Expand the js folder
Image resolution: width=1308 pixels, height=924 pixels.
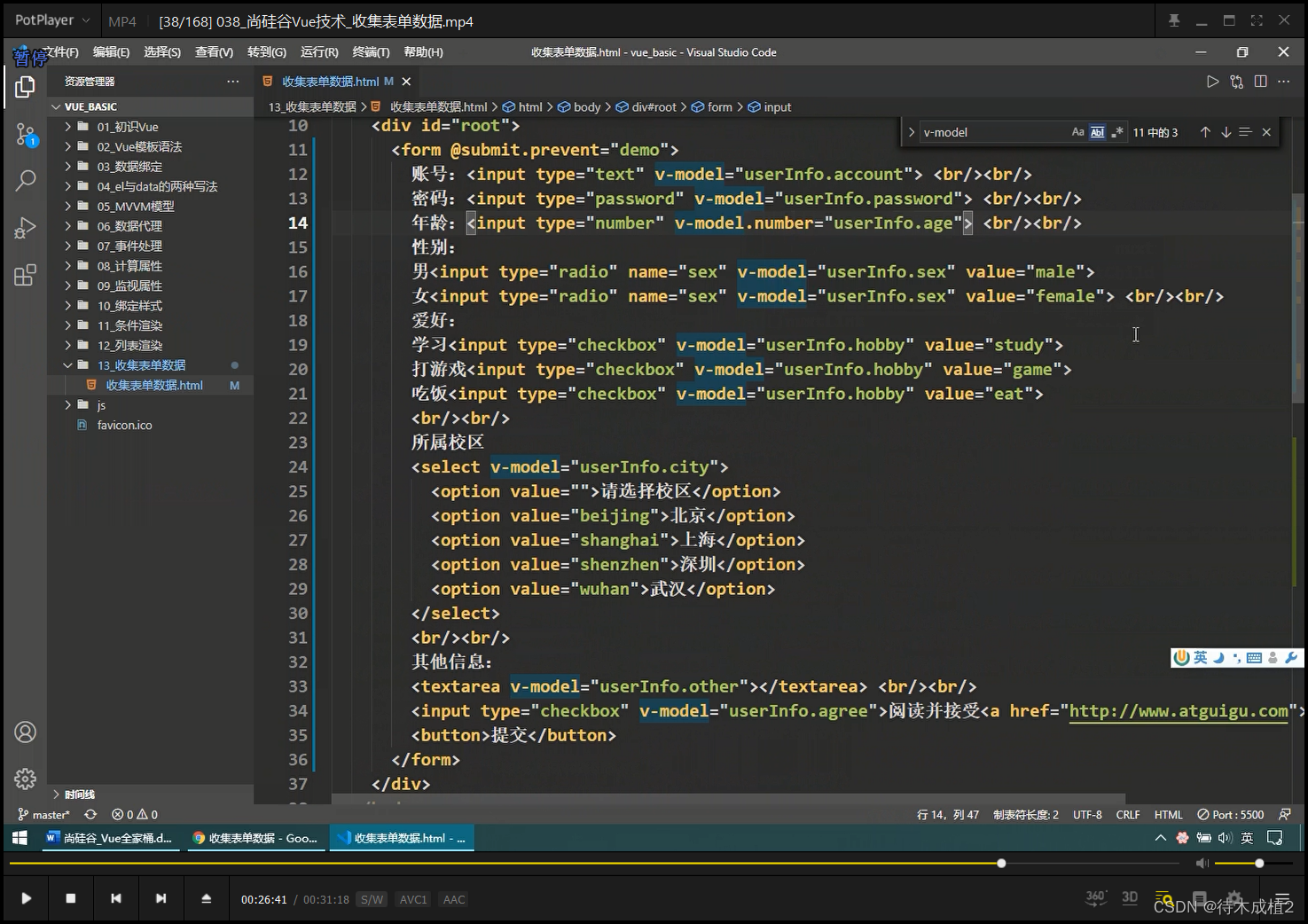click(x=67, y=405)
